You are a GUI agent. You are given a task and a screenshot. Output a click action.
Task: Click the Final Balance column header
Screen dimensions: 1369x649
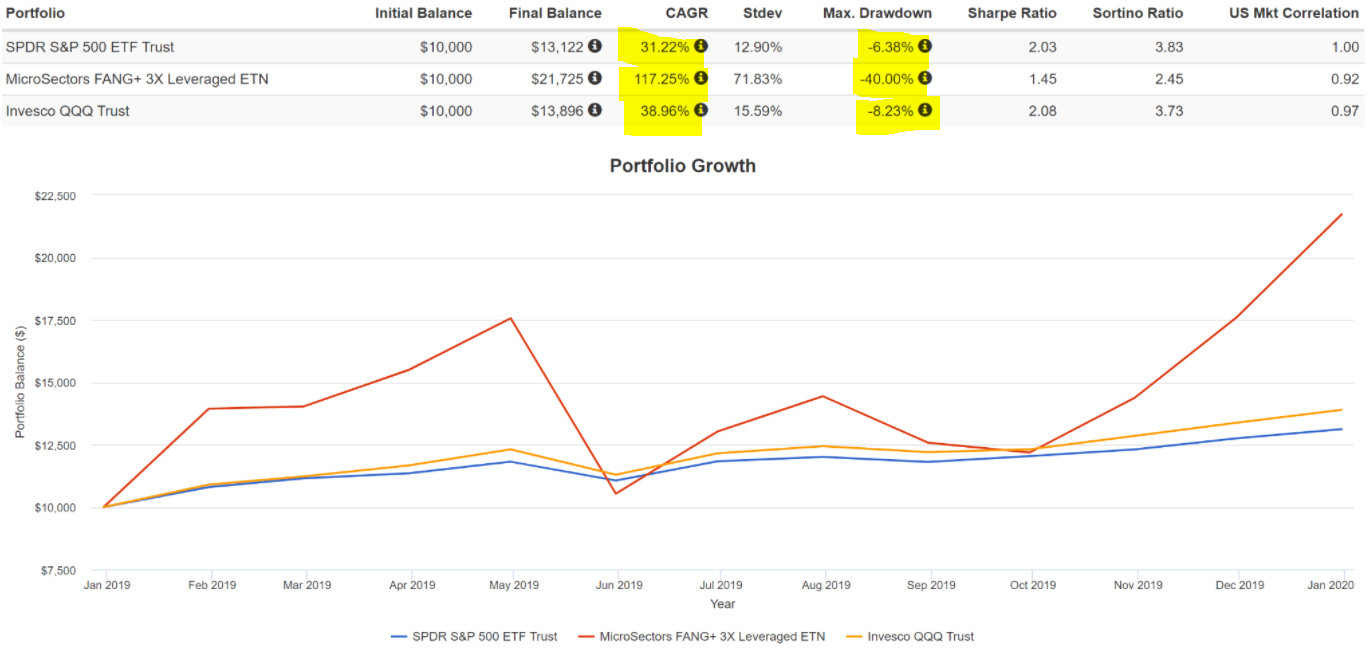point(555,13)
